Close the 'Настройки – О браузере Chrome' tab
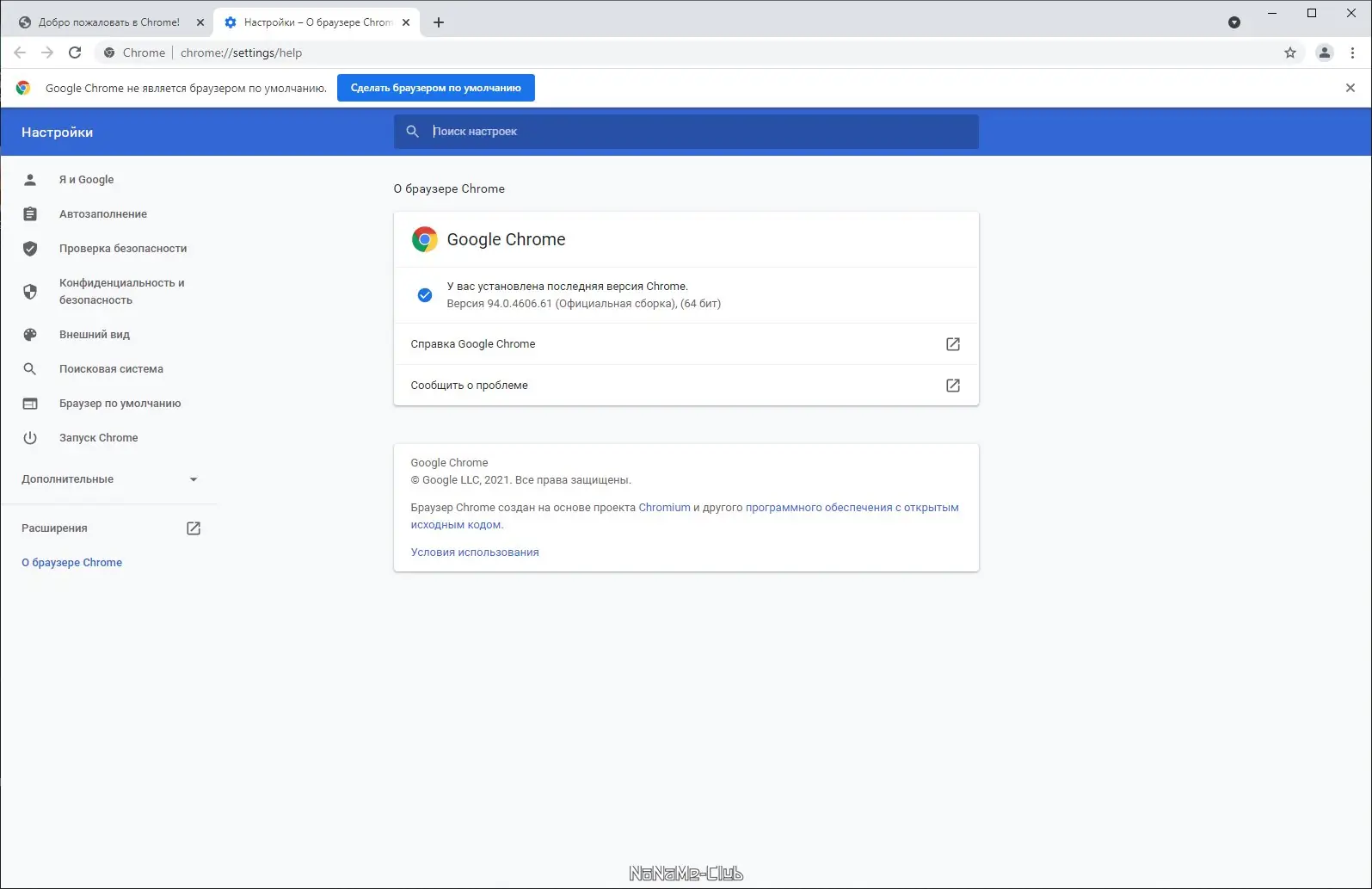The image size is (1372, 889). [x=406, y=22]
